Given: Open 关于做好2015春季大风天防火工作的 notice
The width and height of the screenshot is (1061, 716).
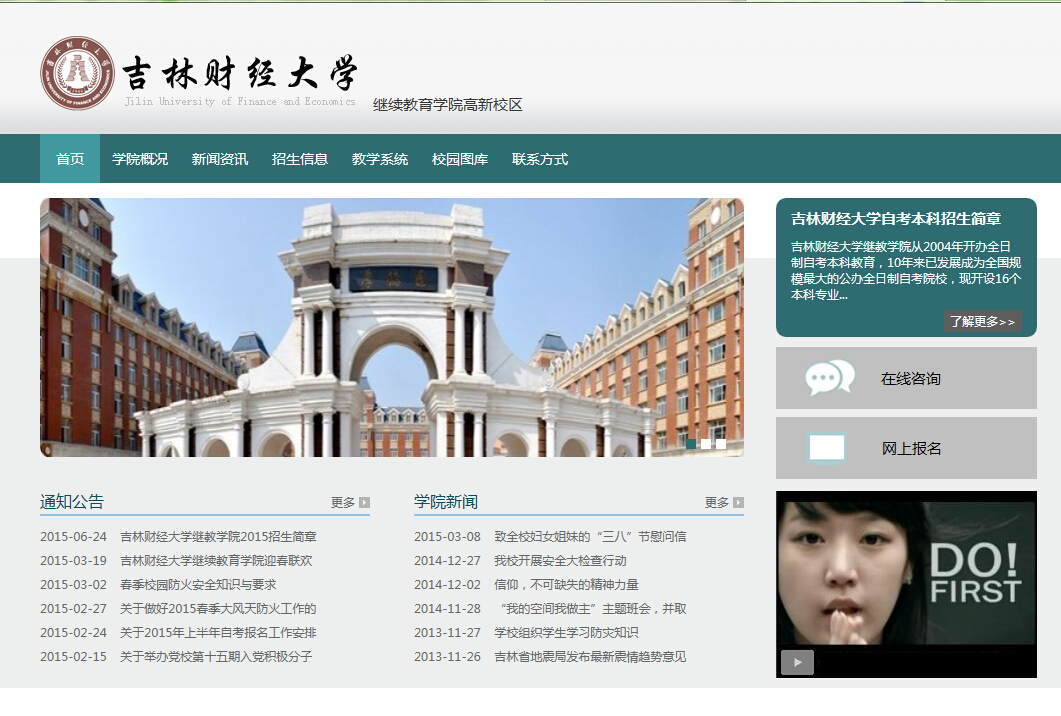Looking at the screenshot, I should (218, 608).
